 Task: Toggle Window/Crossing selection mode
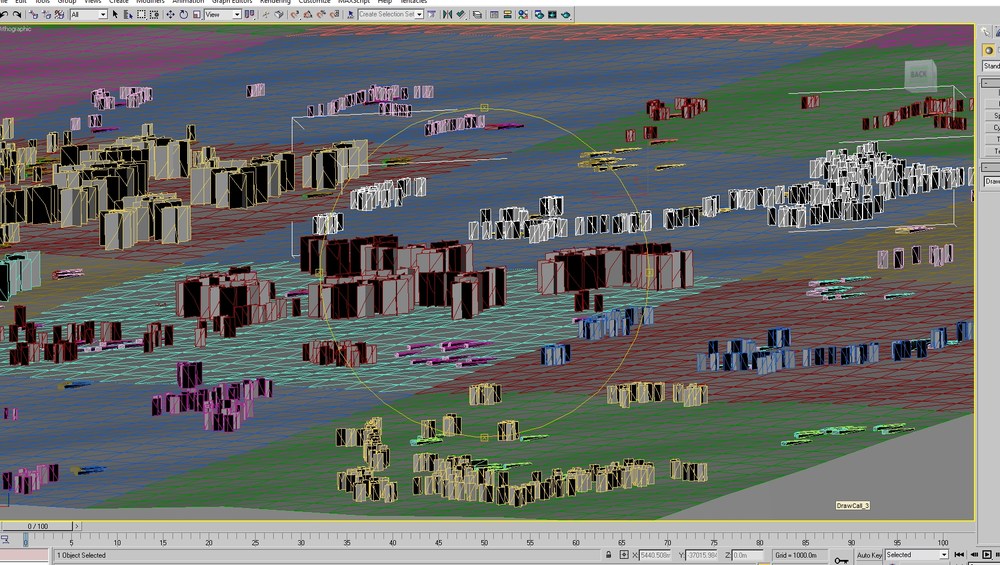click(x=154, y=14)
